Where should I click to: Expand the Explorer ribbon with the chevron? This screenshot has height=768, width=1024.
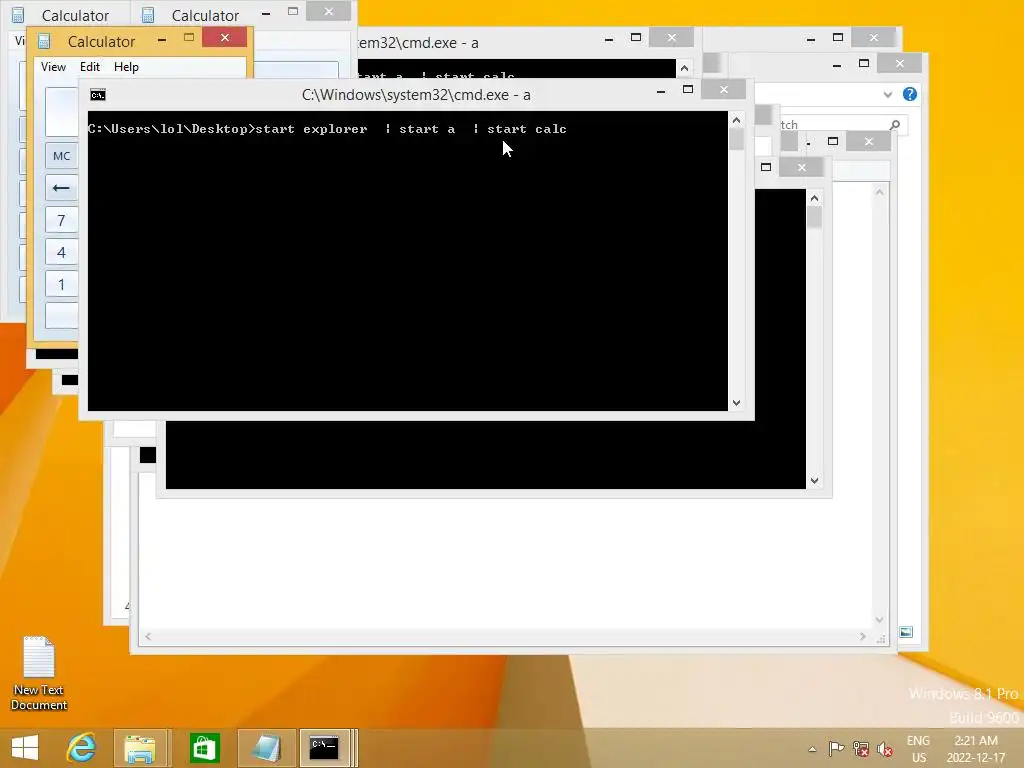pyautogui.click(x=888, y=95)
